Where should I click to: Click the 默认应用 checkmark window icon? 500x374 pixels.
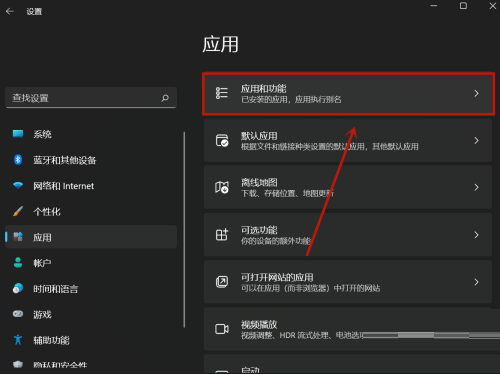pyautogui.click(x=222, y=140)
